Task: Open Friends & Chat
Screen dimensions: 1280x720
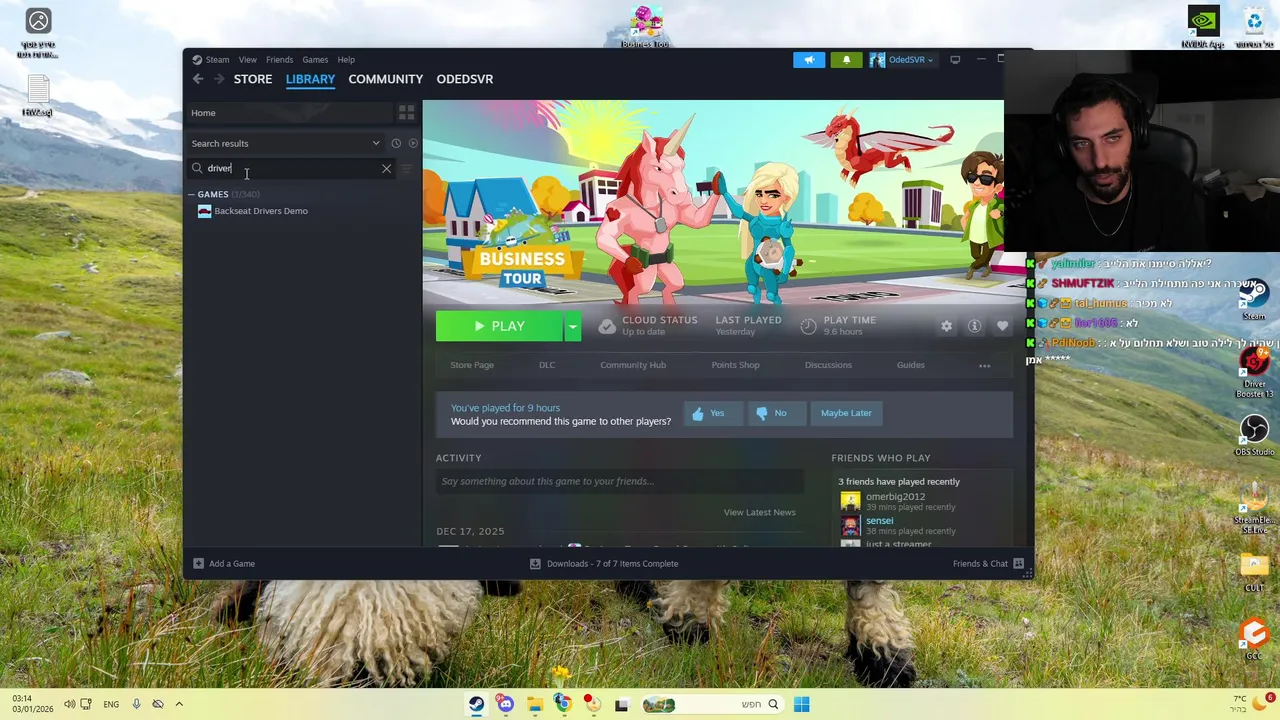Action: 988,564
